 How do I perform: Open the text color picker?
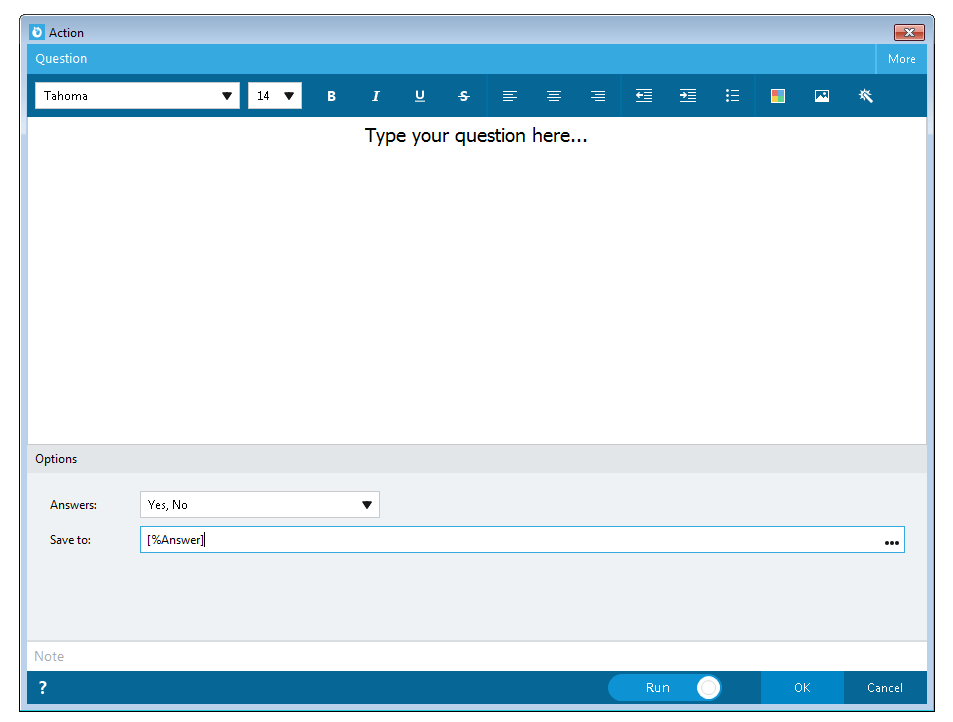click(x=777, y=96)
